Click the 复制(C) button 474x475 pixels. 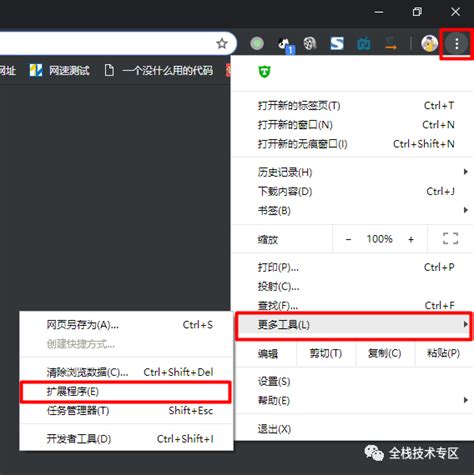[x=385, y=353]
